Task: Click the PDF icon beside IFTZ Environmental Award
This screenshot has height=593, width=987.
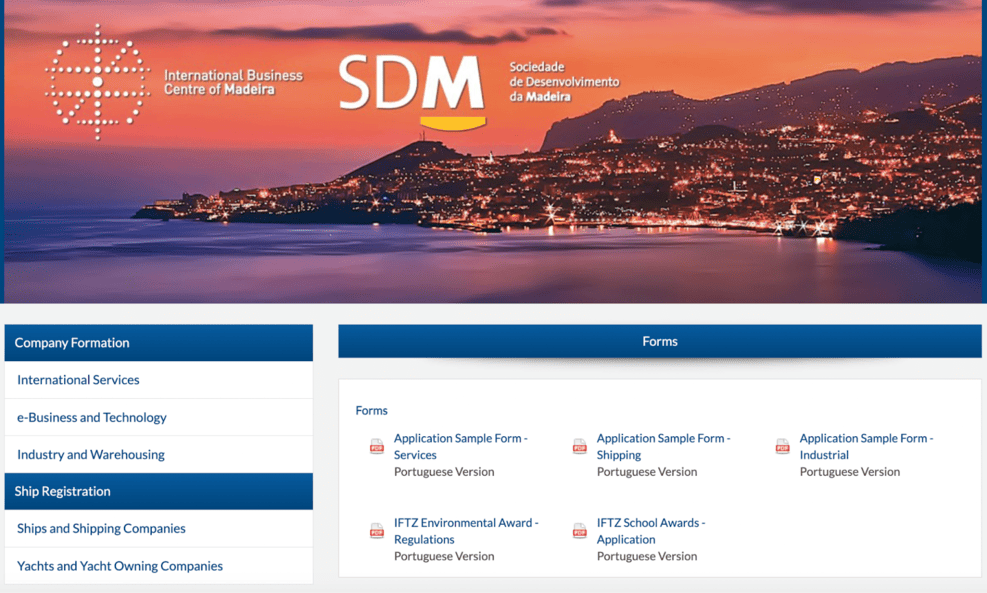Action: (x=377, y=531)
